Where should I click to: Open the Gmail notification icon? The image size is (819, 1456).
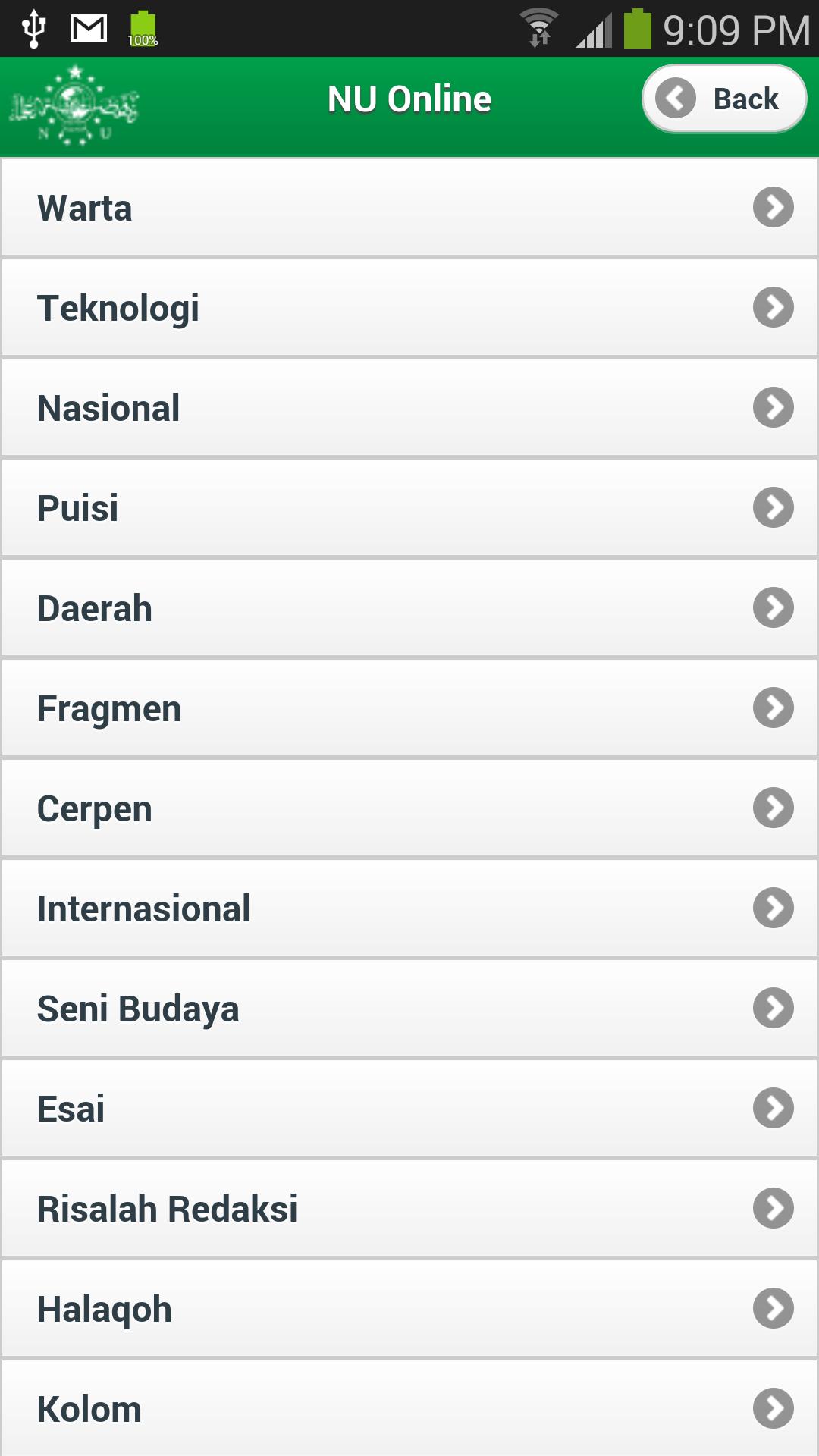[x=89, y=29]
